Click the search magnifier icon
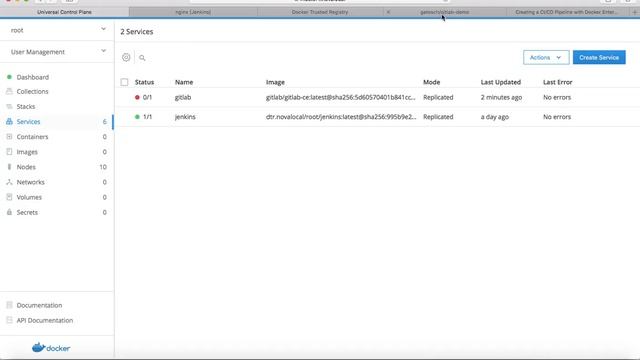Screen dimensions: 640x360 point(142,58)
